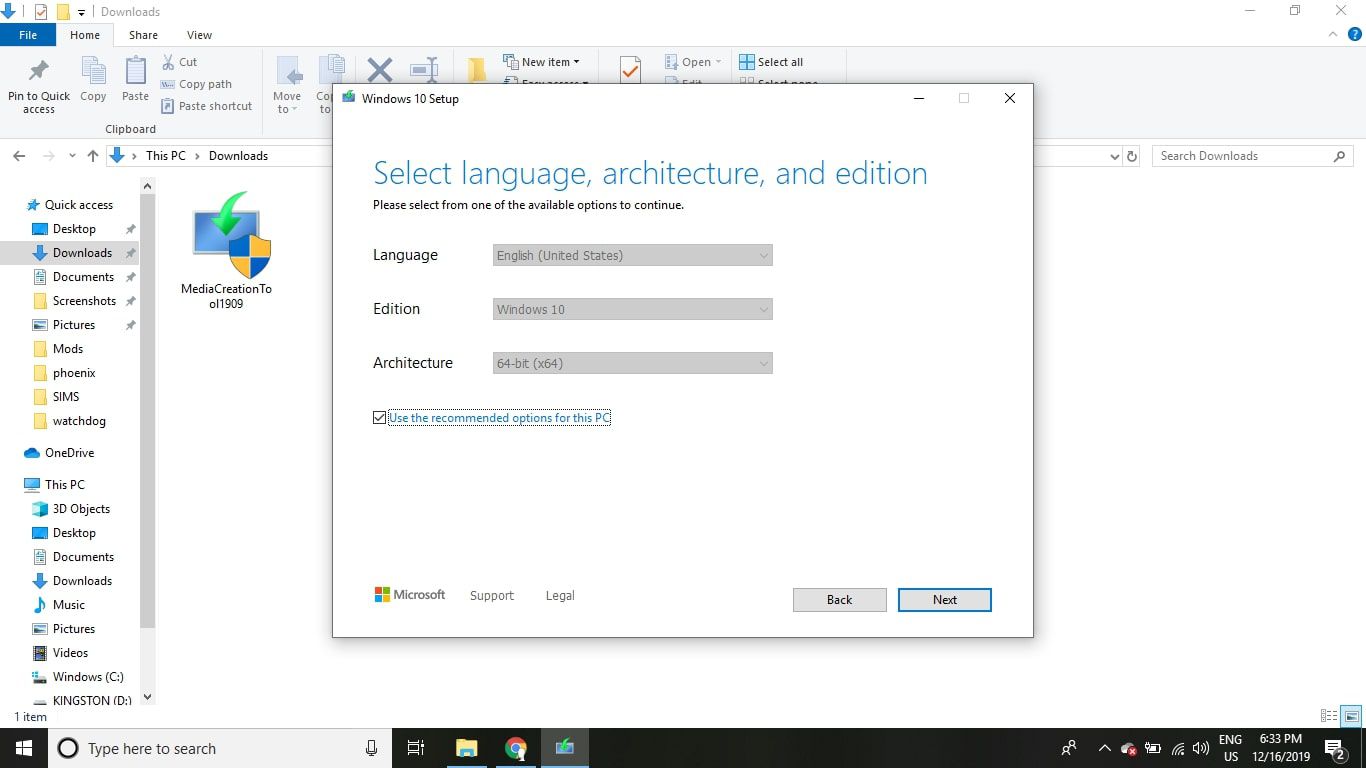Uncheck Use the recommended options for this PC
1366x768 pixels.
379,418
